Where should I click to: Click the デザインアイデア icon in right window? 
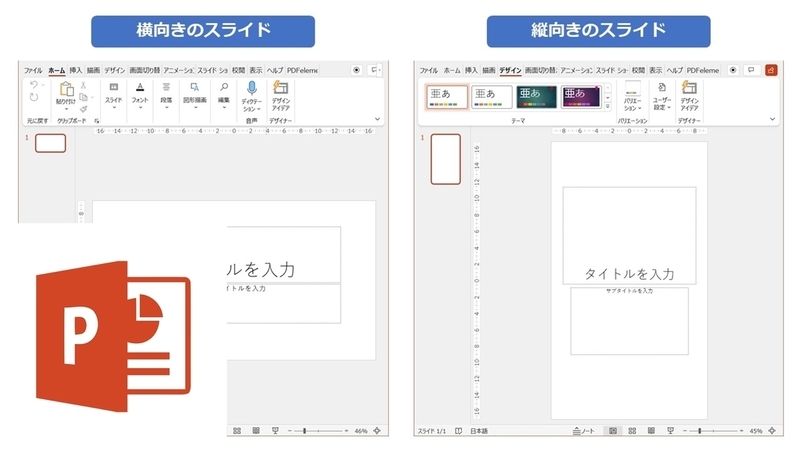coord(689,87)
